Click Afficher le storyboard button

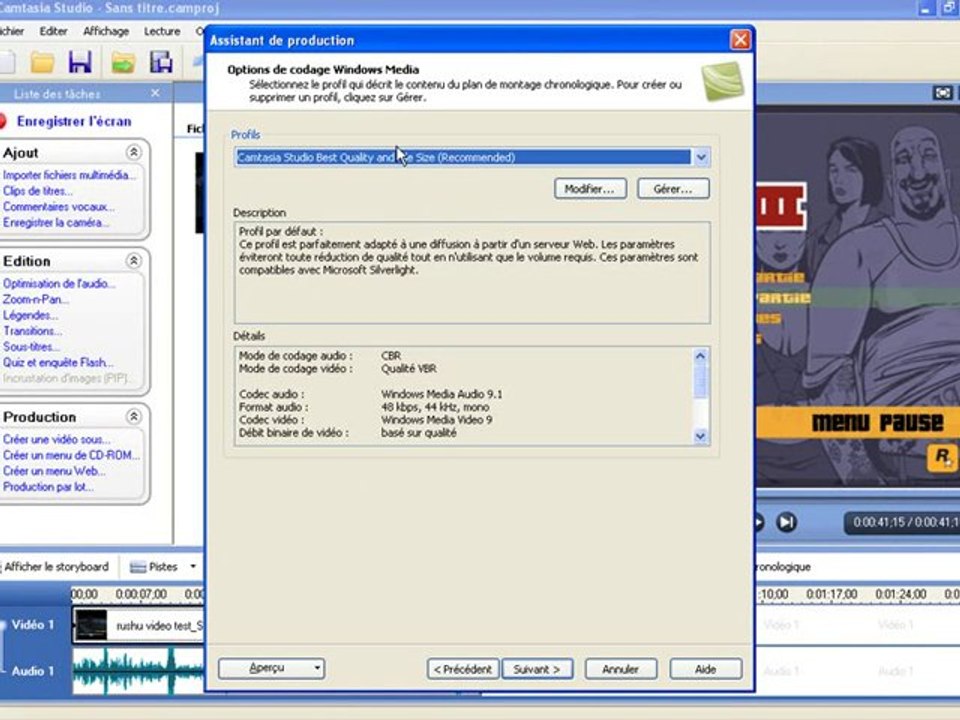tap(56, 567)
